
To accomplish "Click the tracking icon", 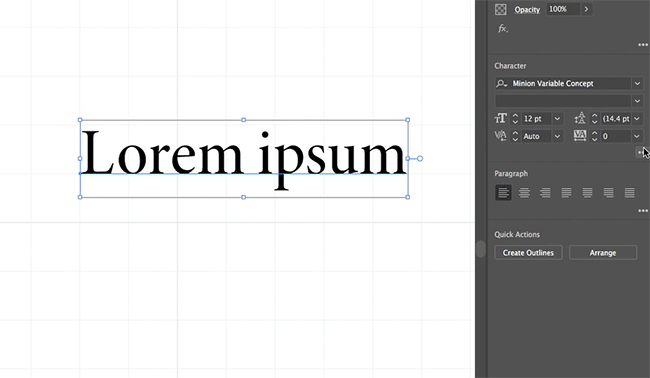I will [x=580, y=136].
